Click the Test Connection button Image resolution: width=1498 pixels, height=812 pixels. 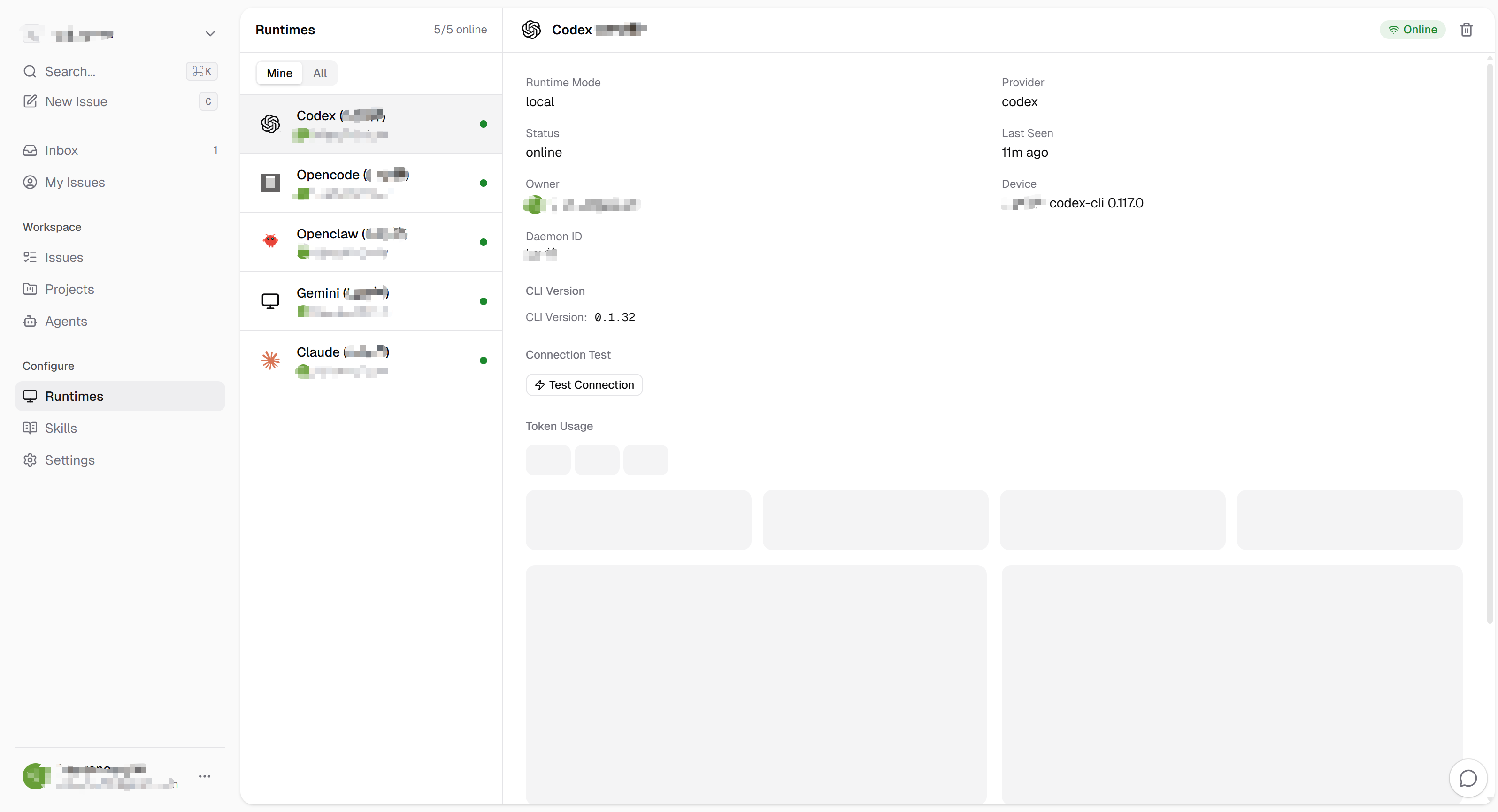click(x=584, y=384)
